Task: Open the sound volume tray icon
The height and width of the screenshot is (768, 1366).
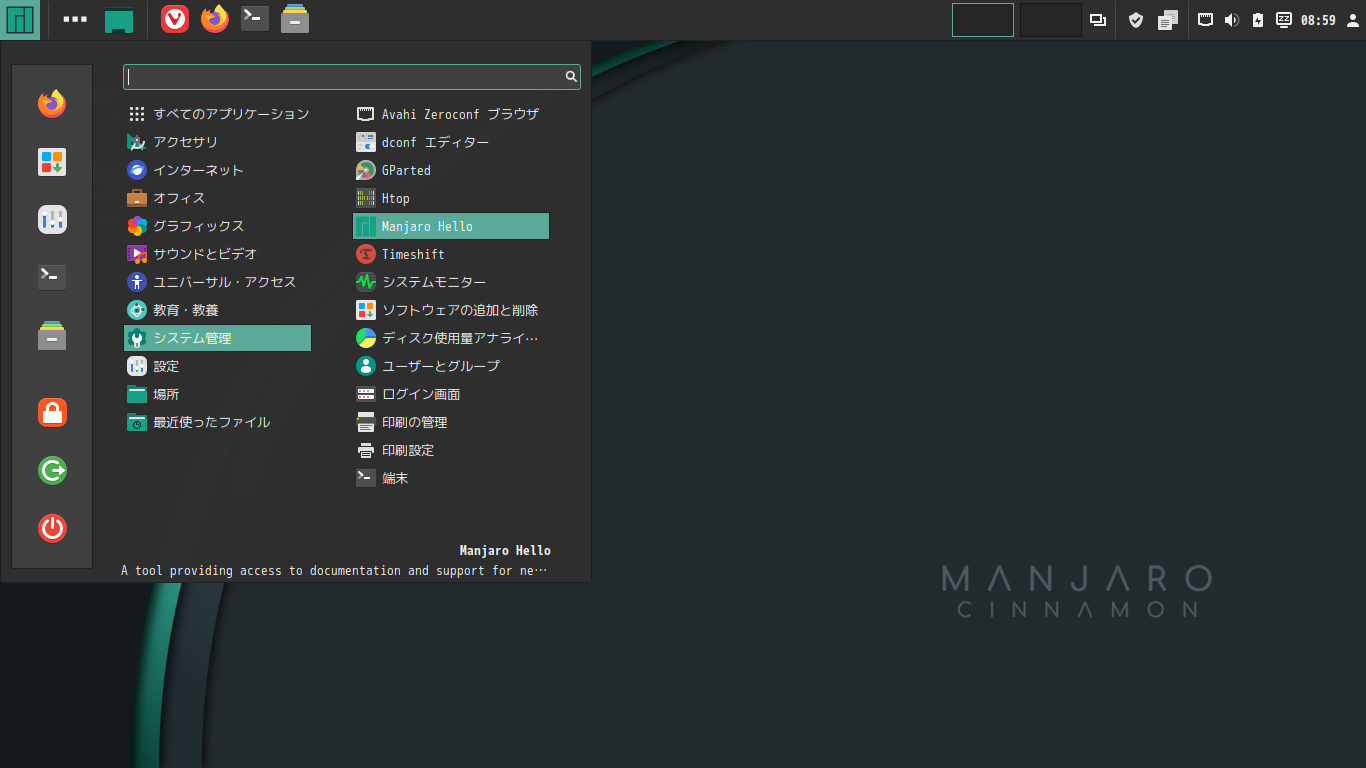Action: pyautogui.click(x=1232, y=20)
